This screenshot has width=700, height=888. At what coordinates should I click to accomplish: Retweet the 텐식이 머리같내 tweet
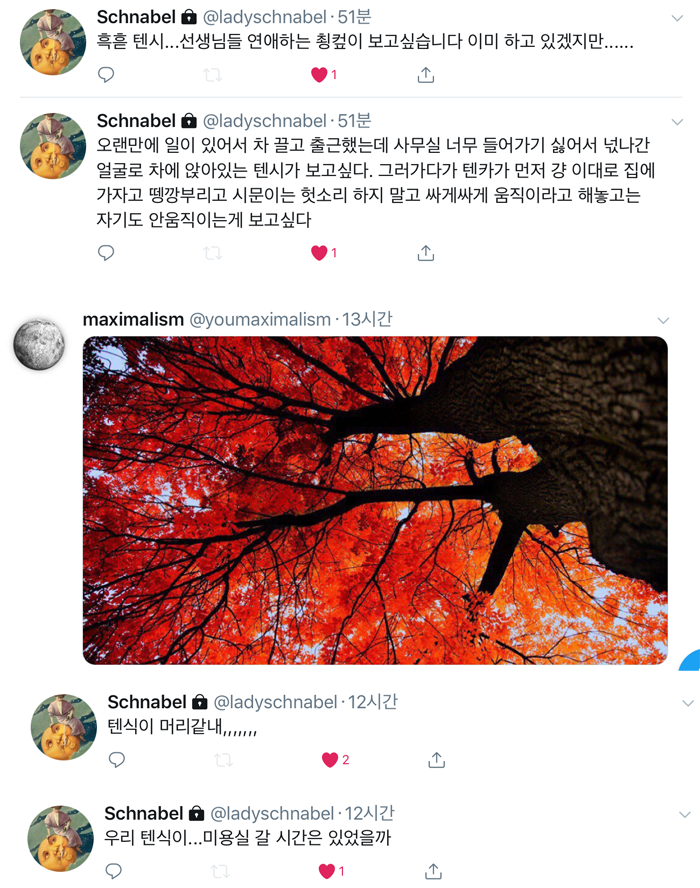223,759
